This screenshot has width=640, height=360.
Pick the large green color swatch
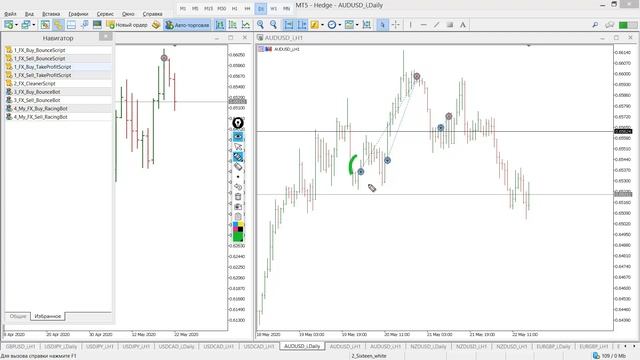click(x=238, y=237)
